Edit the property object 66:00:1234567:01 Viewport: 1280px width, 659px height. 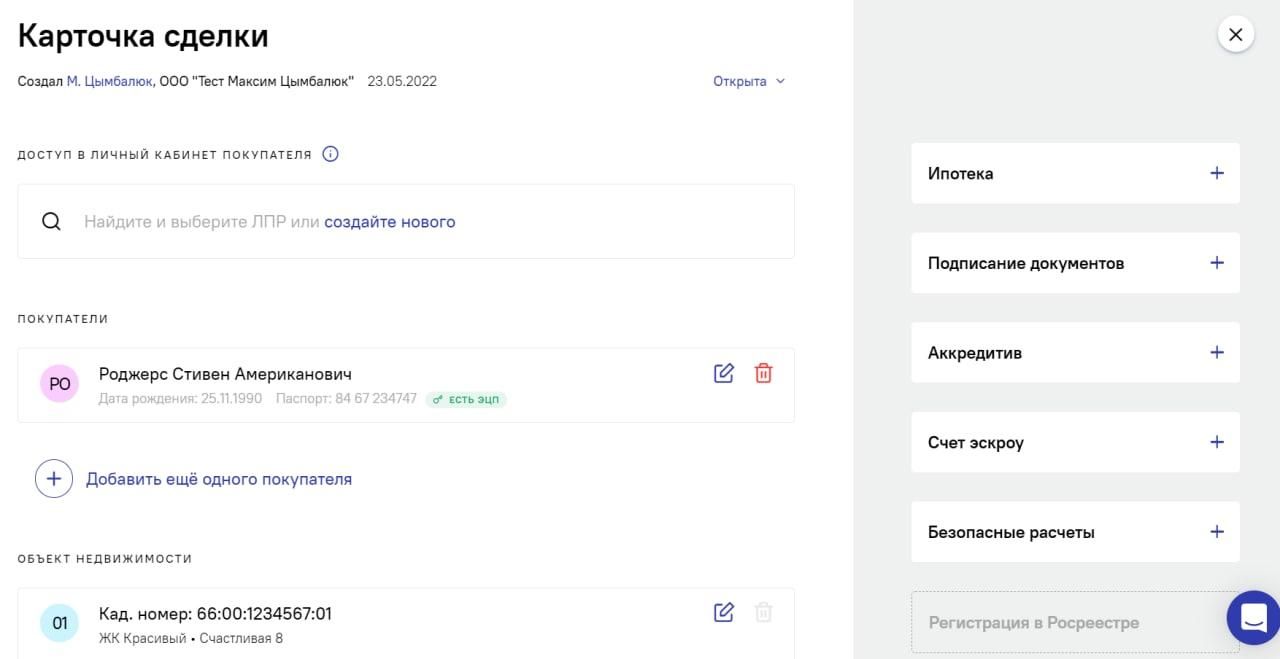724,612
